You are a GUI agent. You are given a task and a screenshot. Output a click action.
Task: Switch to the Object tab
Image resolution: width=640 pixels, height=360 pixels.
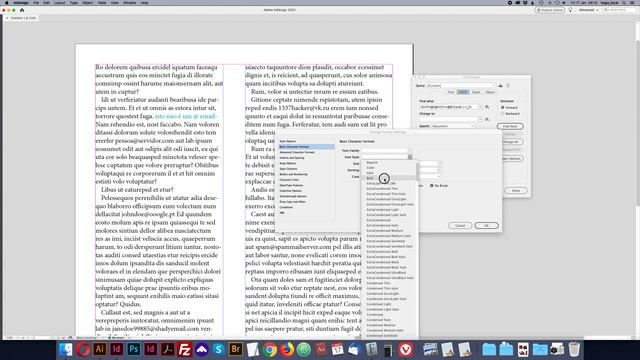tap(490, 92)
